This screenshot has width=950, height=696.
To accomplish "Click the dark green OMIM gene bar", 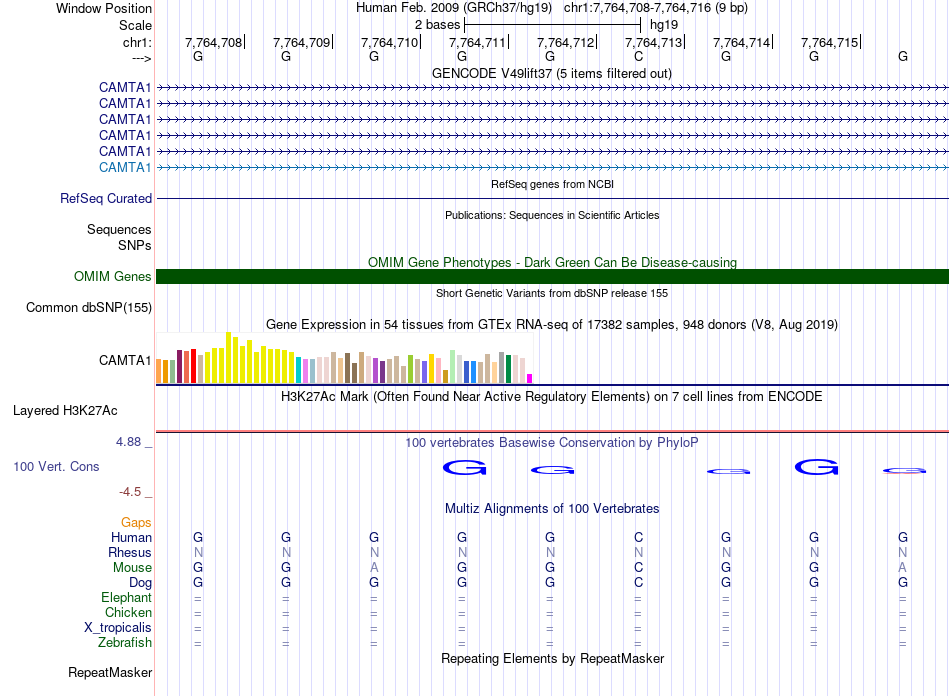I will point(552,277).
